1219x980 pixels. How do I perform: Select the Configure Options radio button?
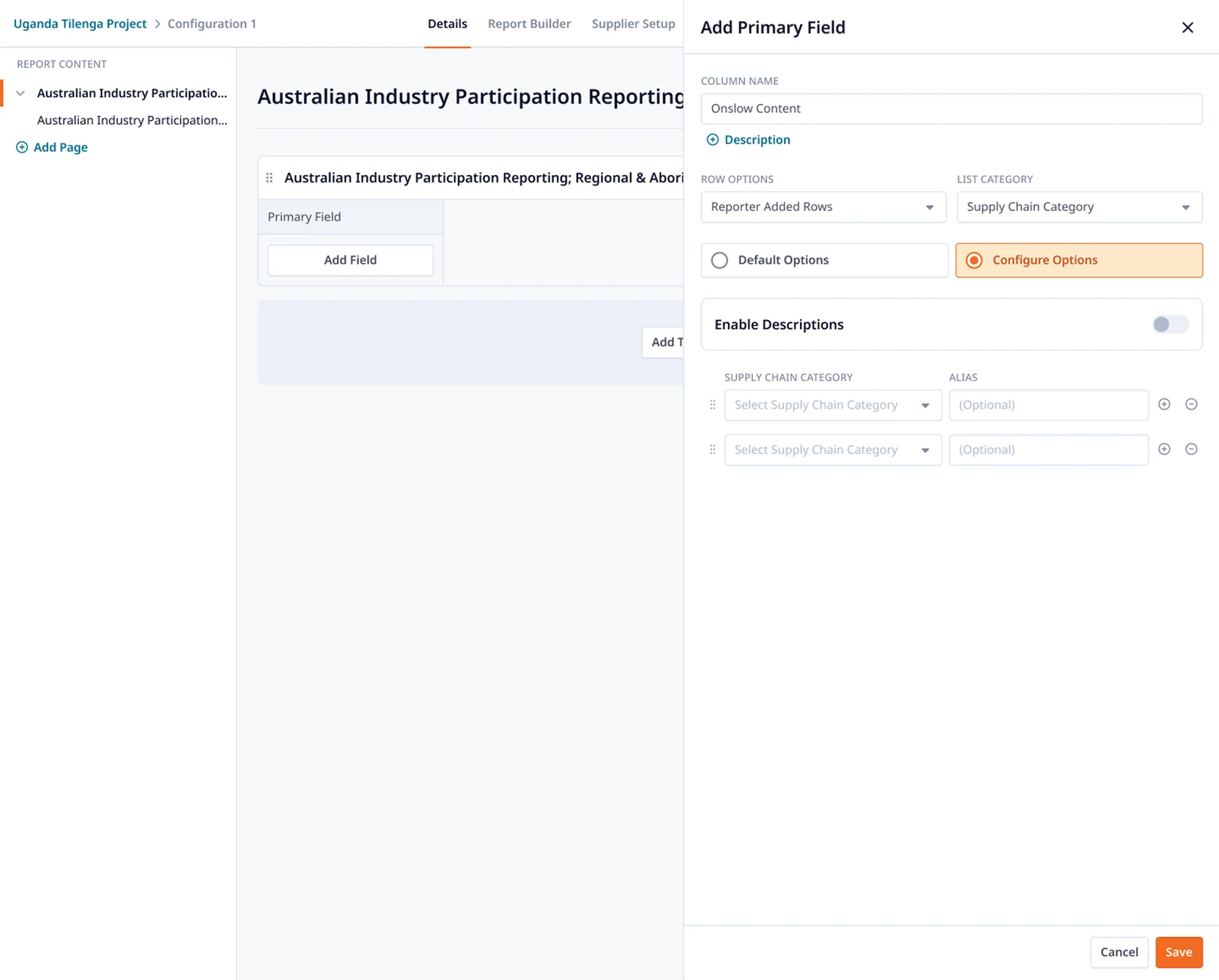(x=974, y=260)
